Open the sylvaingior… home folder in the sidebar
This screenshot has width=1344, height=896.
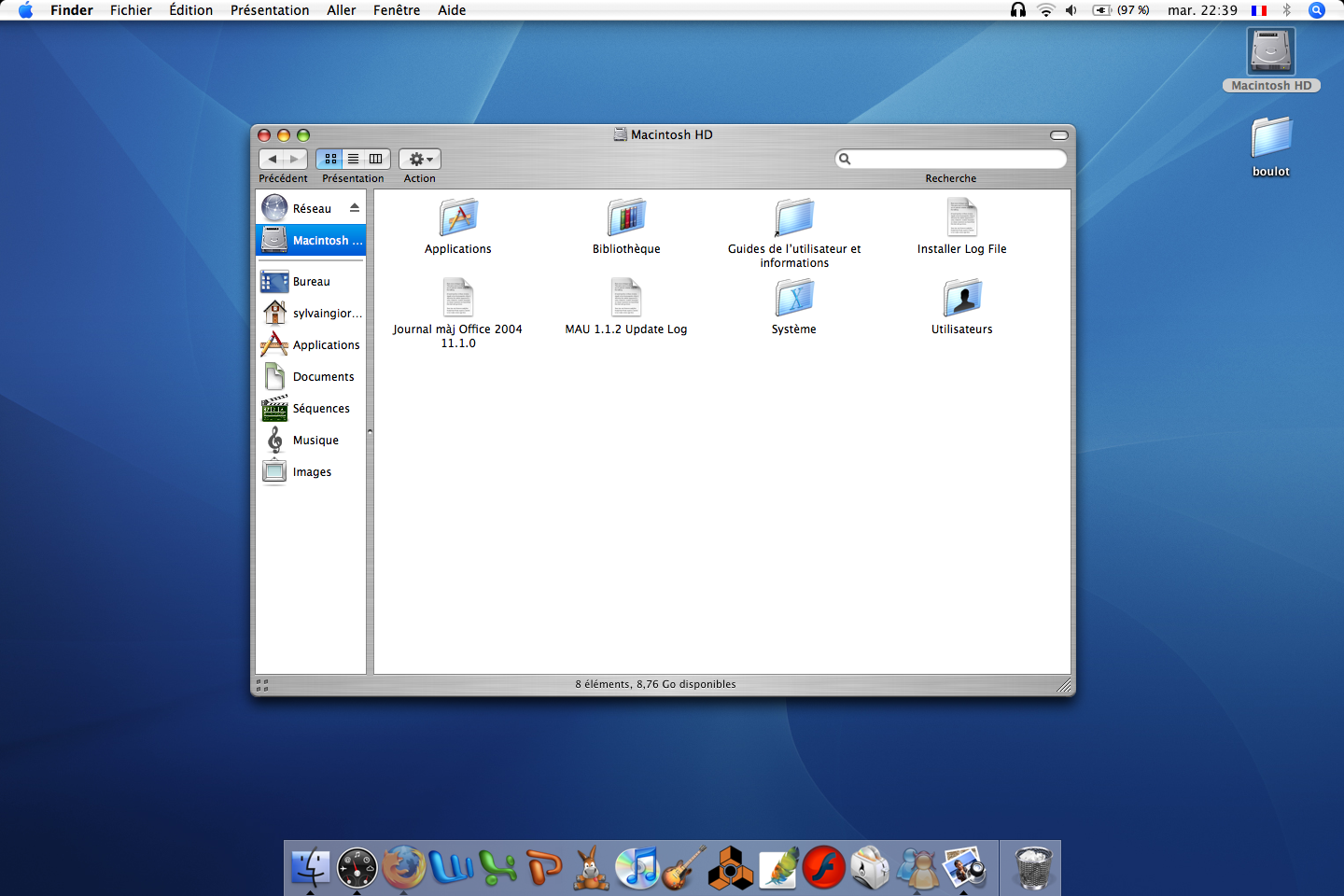point(311,313)
